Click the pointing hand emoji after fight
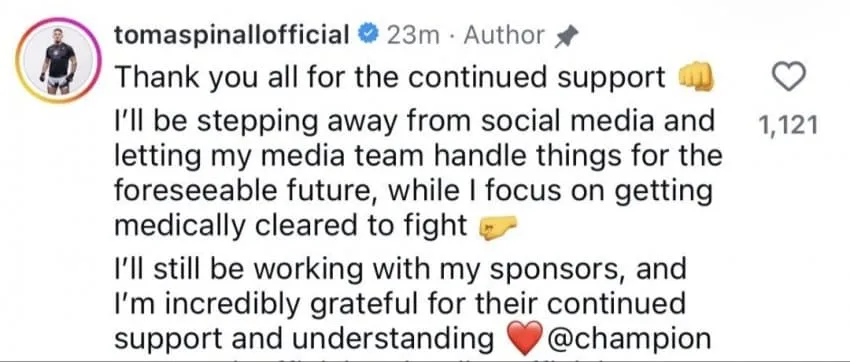 (492, 230)
